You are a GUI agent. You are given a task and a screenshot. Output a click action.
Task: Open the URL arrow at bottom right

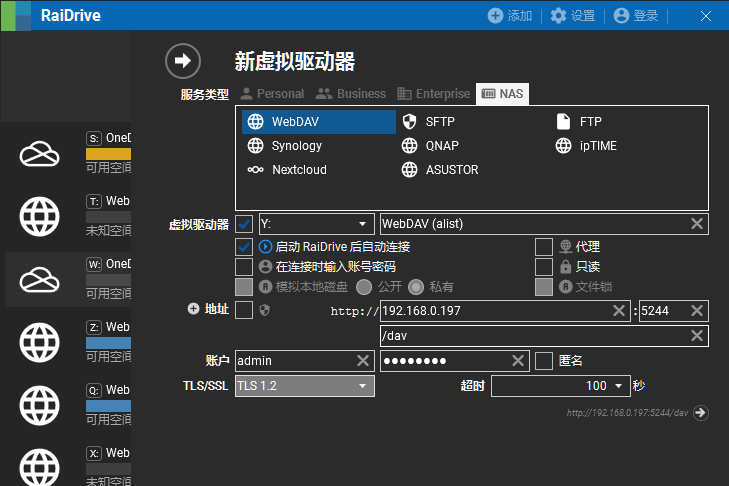pos(700,413)
